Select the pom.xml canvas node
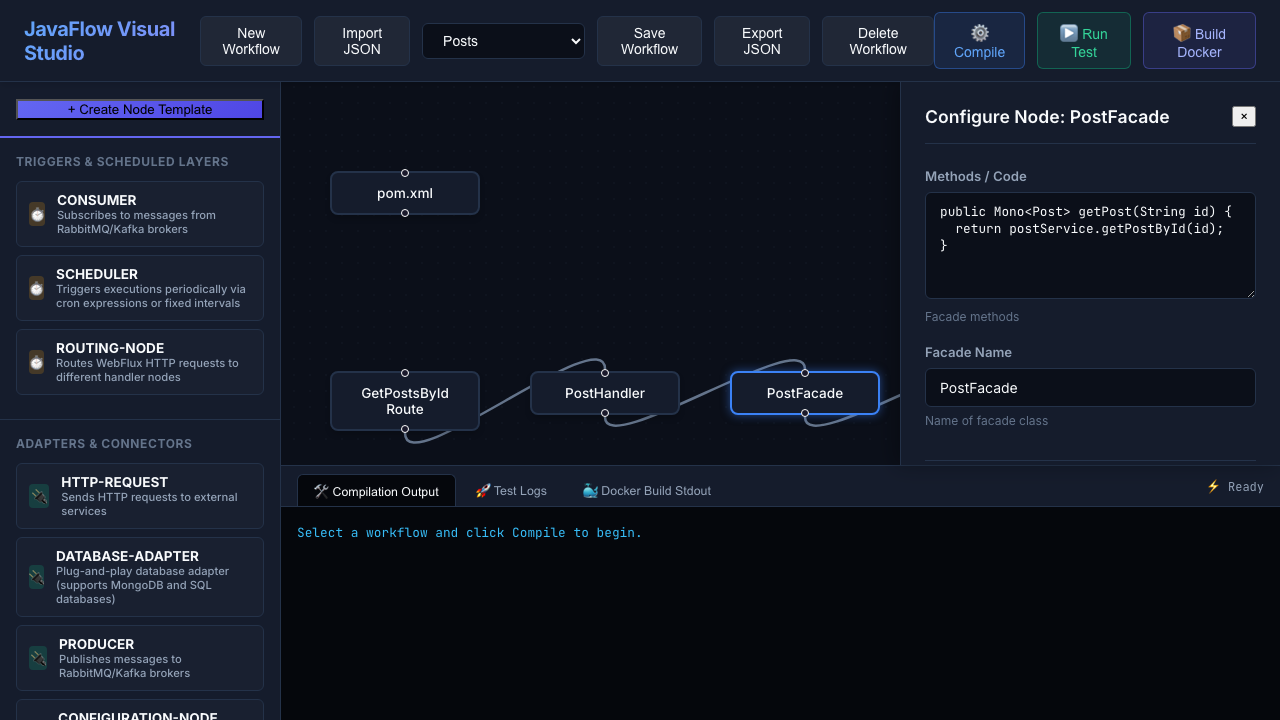 (x=405, y=193)
